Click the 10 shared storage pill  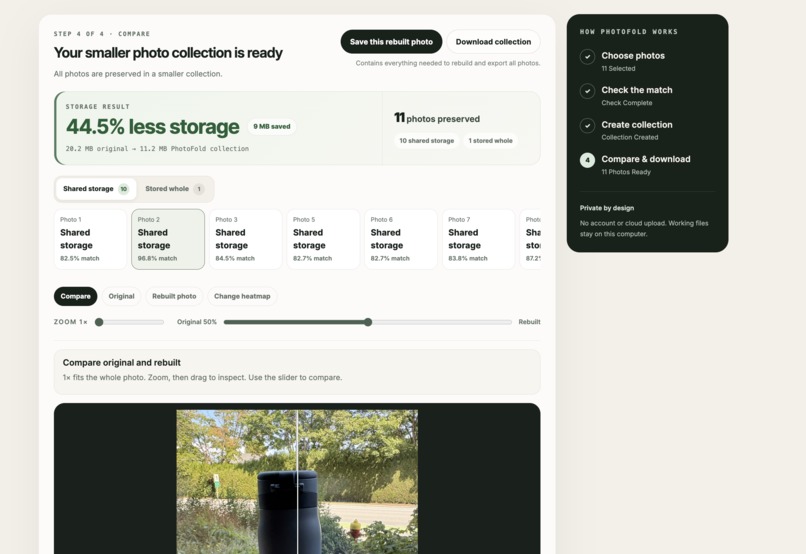[x=427, y=140]
